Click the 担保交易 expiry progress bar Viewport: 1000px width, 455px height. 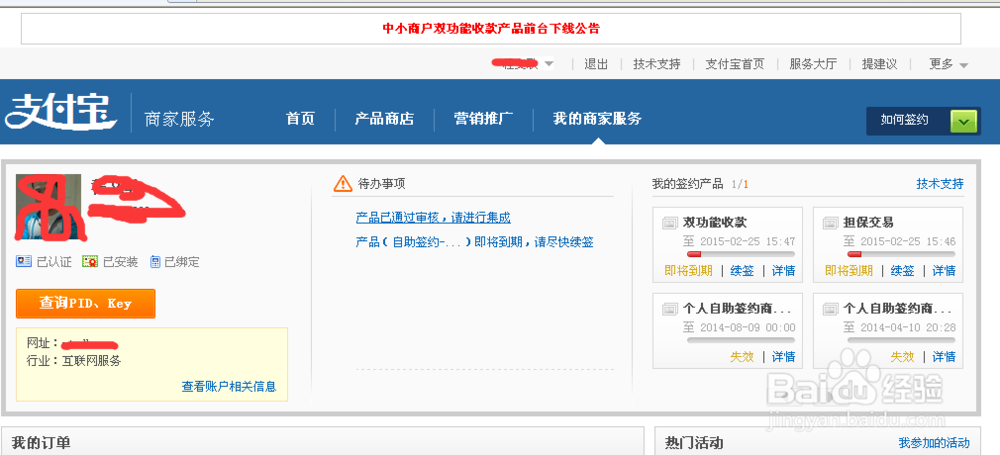901,254
